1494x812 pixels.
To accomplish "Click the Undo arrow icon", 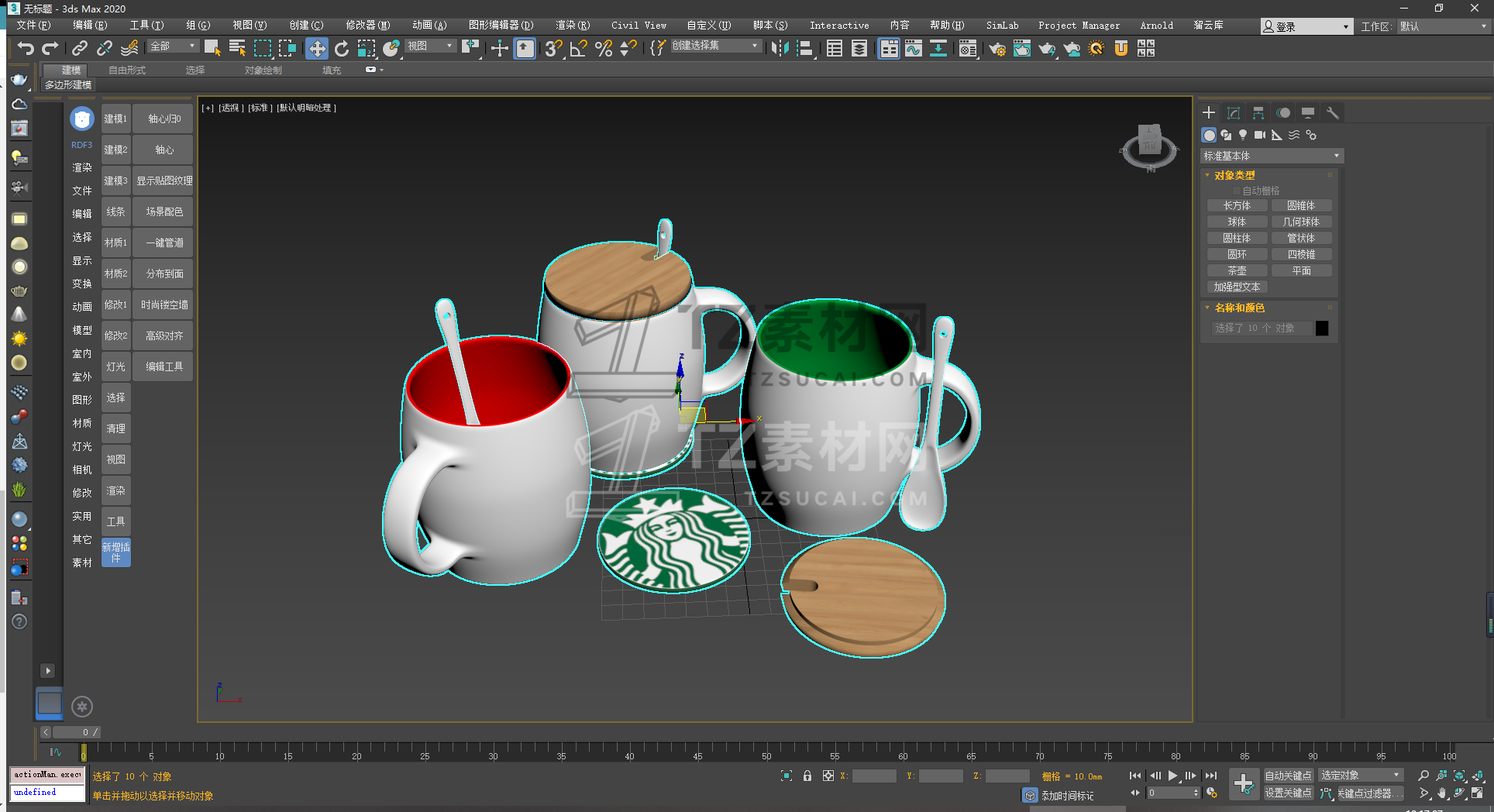I will 26,48.
